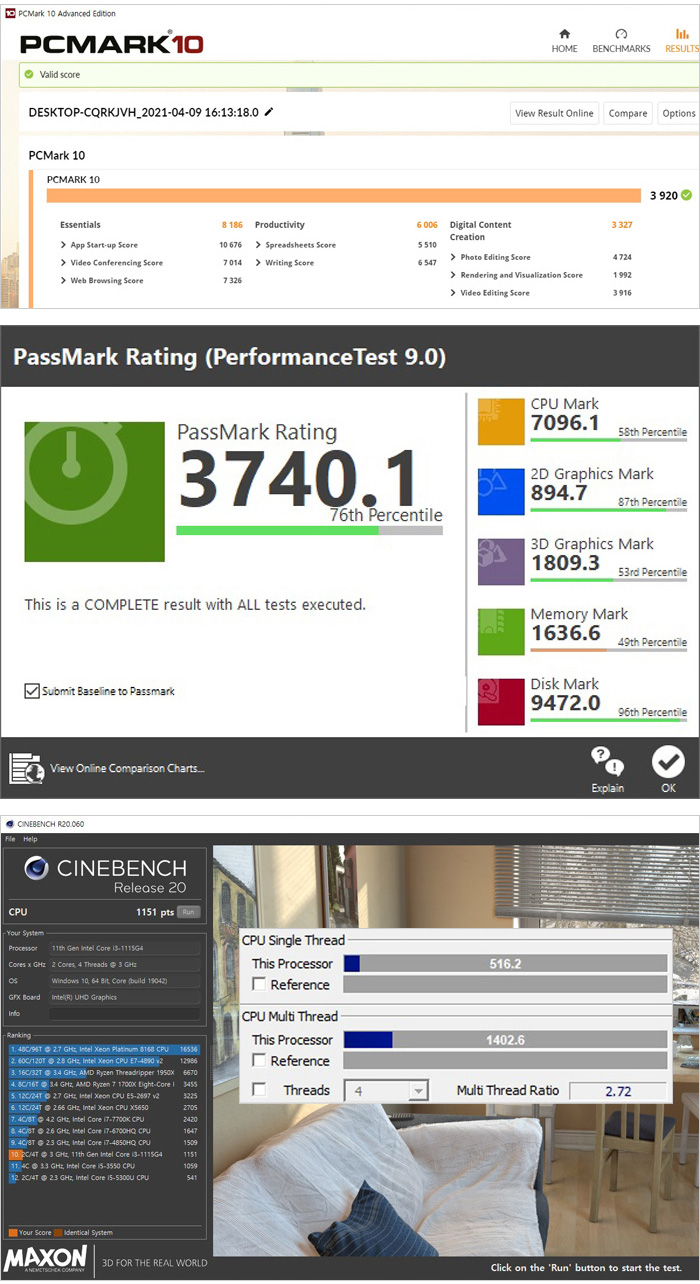The height and width of the screenshot is (1284, 700).
Task: Open the HOME tab in PCMark 10
Action: click(x=564, y=41)
